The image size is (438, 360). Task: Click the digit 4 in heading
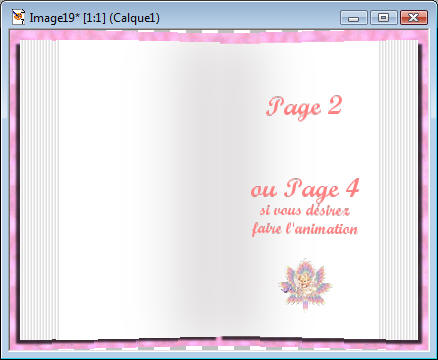click(x=352, y=188)
